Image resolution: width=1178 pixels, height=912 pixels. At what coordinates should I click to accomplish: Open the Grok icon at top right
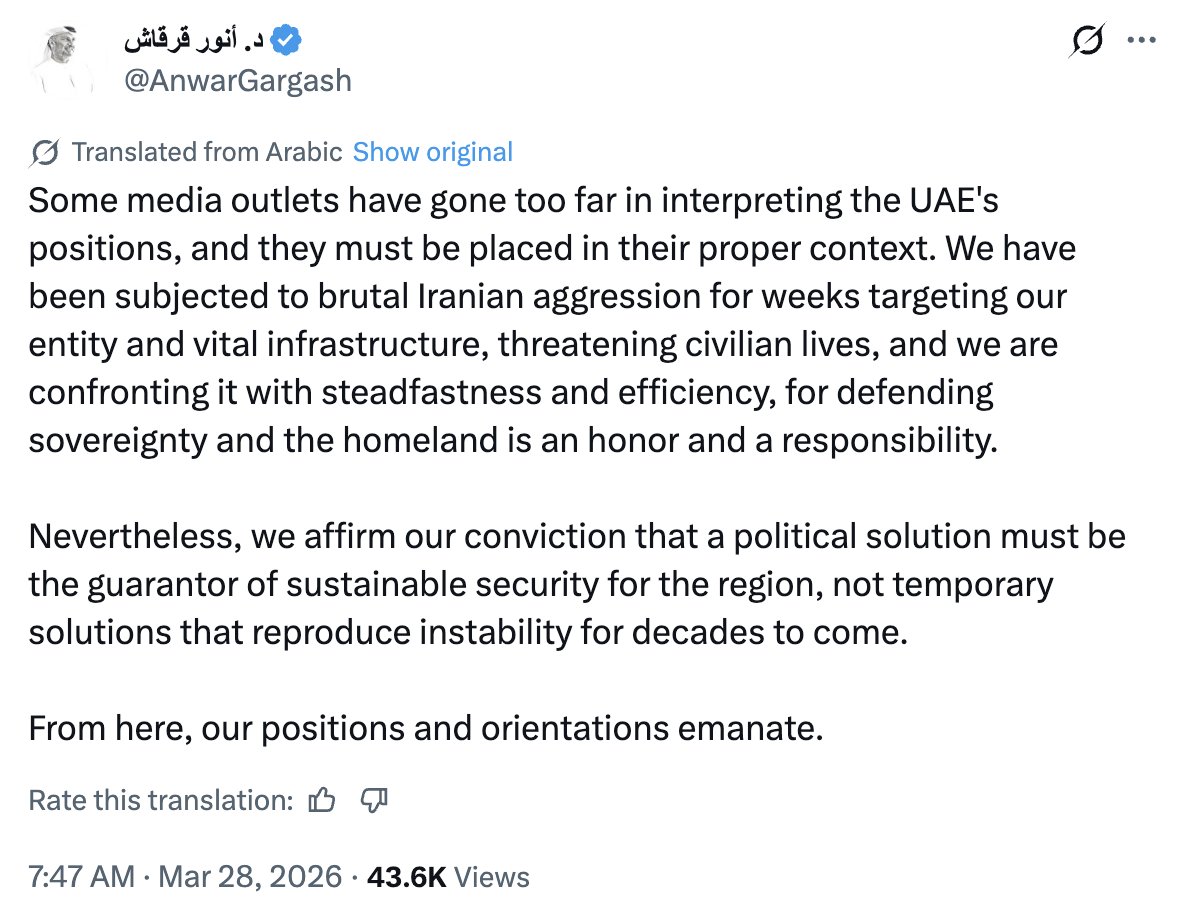1086,41
